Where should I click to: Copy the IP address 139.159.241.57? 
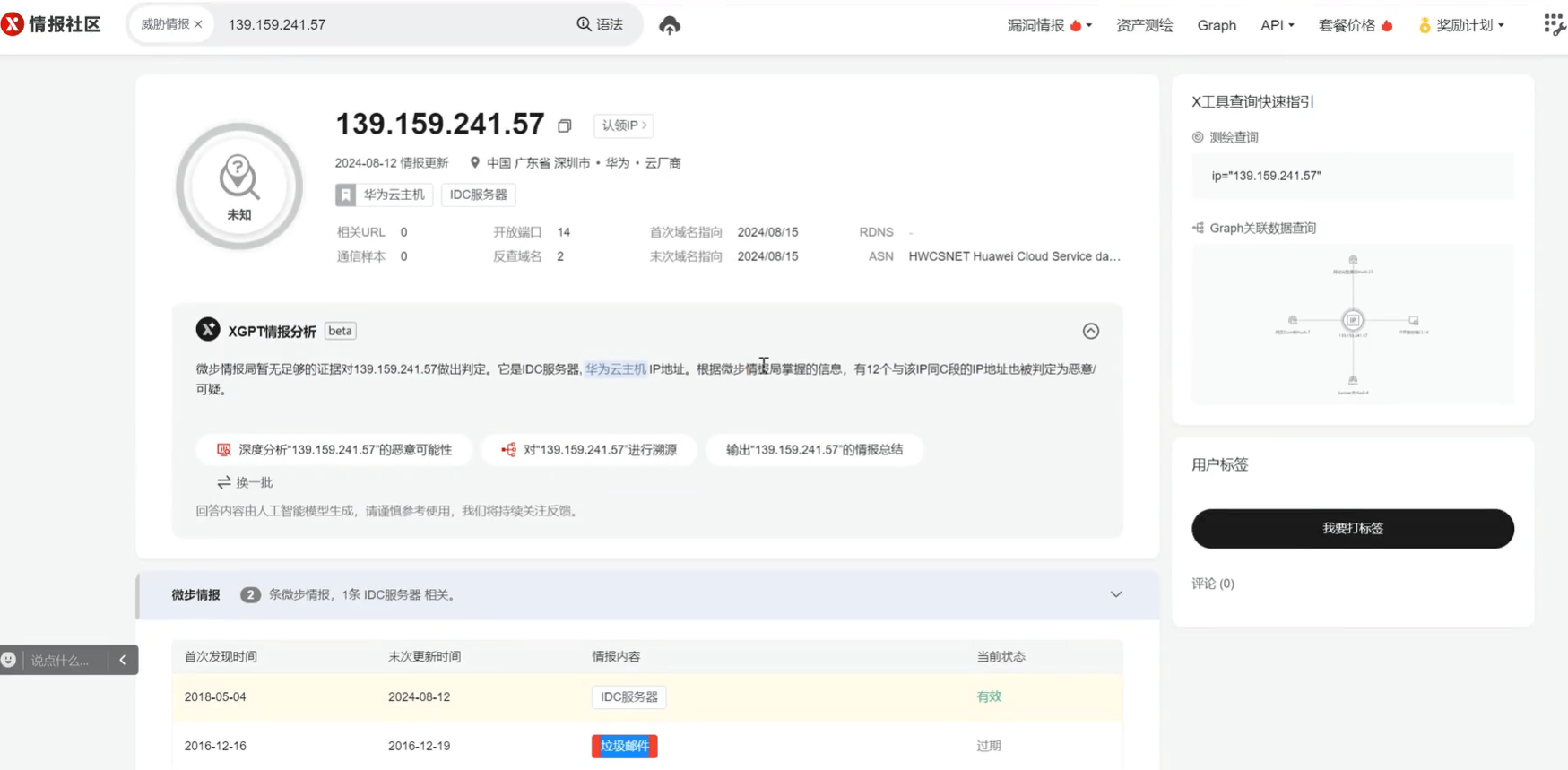(x=565, y=125)
